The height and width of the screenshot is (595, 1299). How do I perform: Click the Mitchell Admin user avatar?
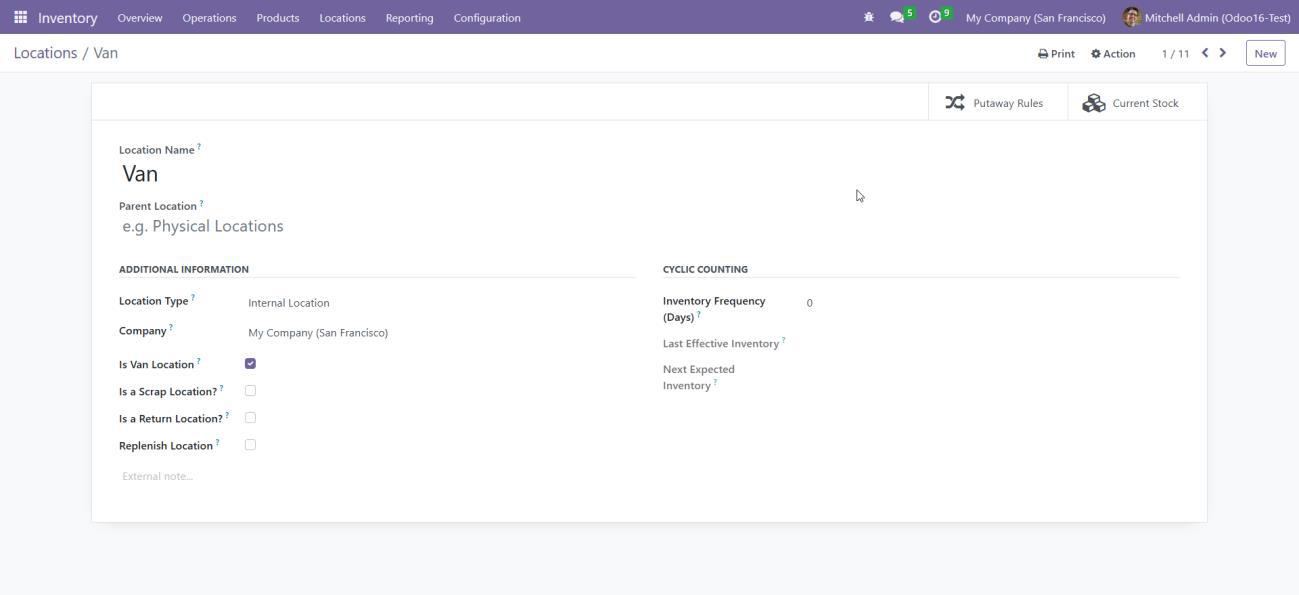[x=1132, y=18]
